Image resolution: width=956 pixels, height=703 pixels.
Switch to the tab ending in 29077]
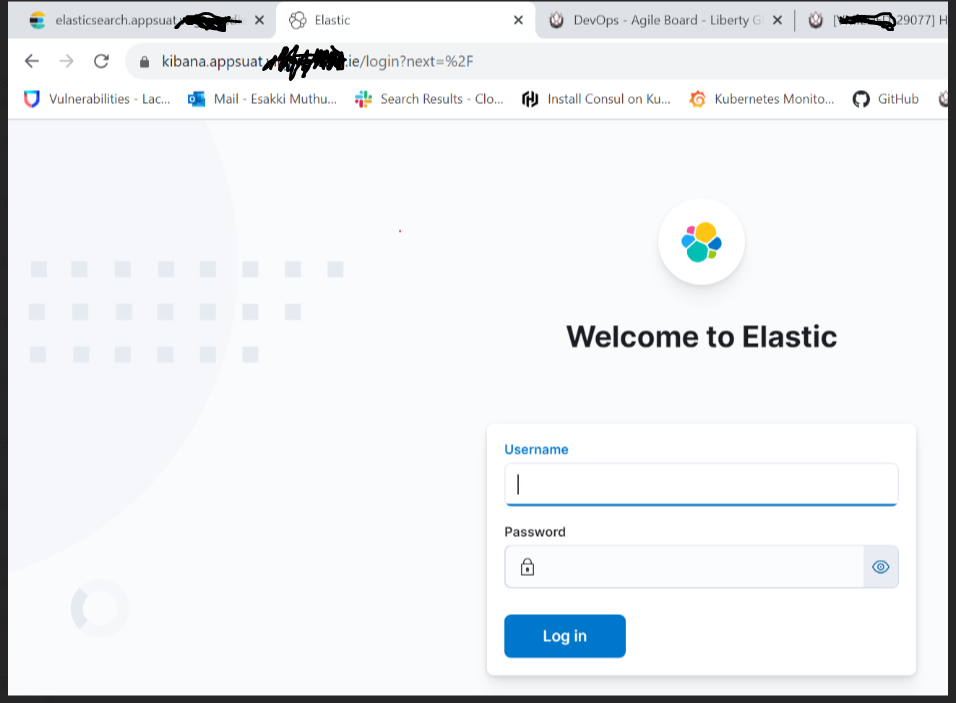click(878, 20)
